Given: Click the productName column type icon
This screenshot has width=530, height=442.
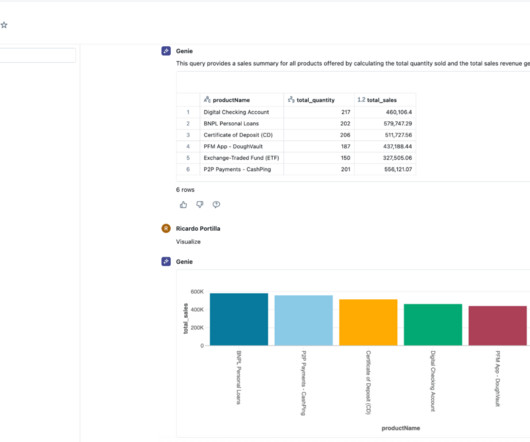Looking at the screenshot, I should [x=207, y=100].
